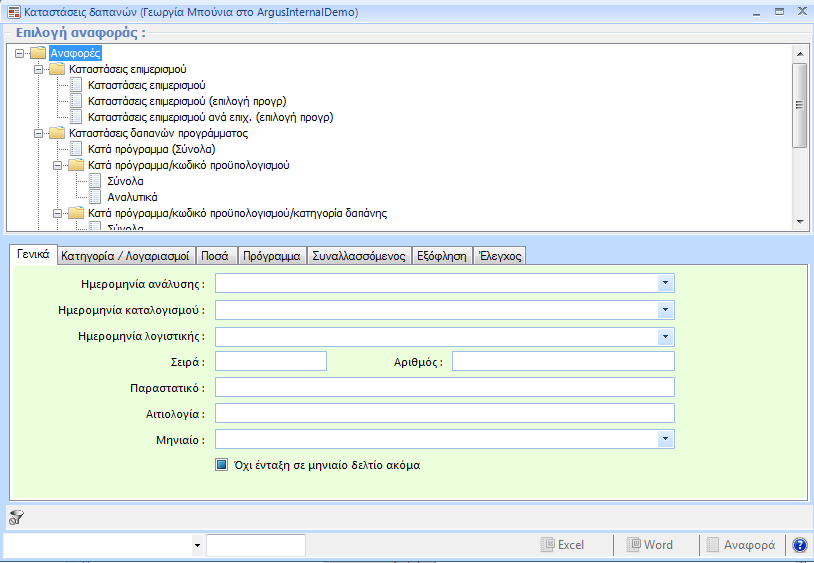Open the Μηνιαίο dropdown list

click(665, 439)
